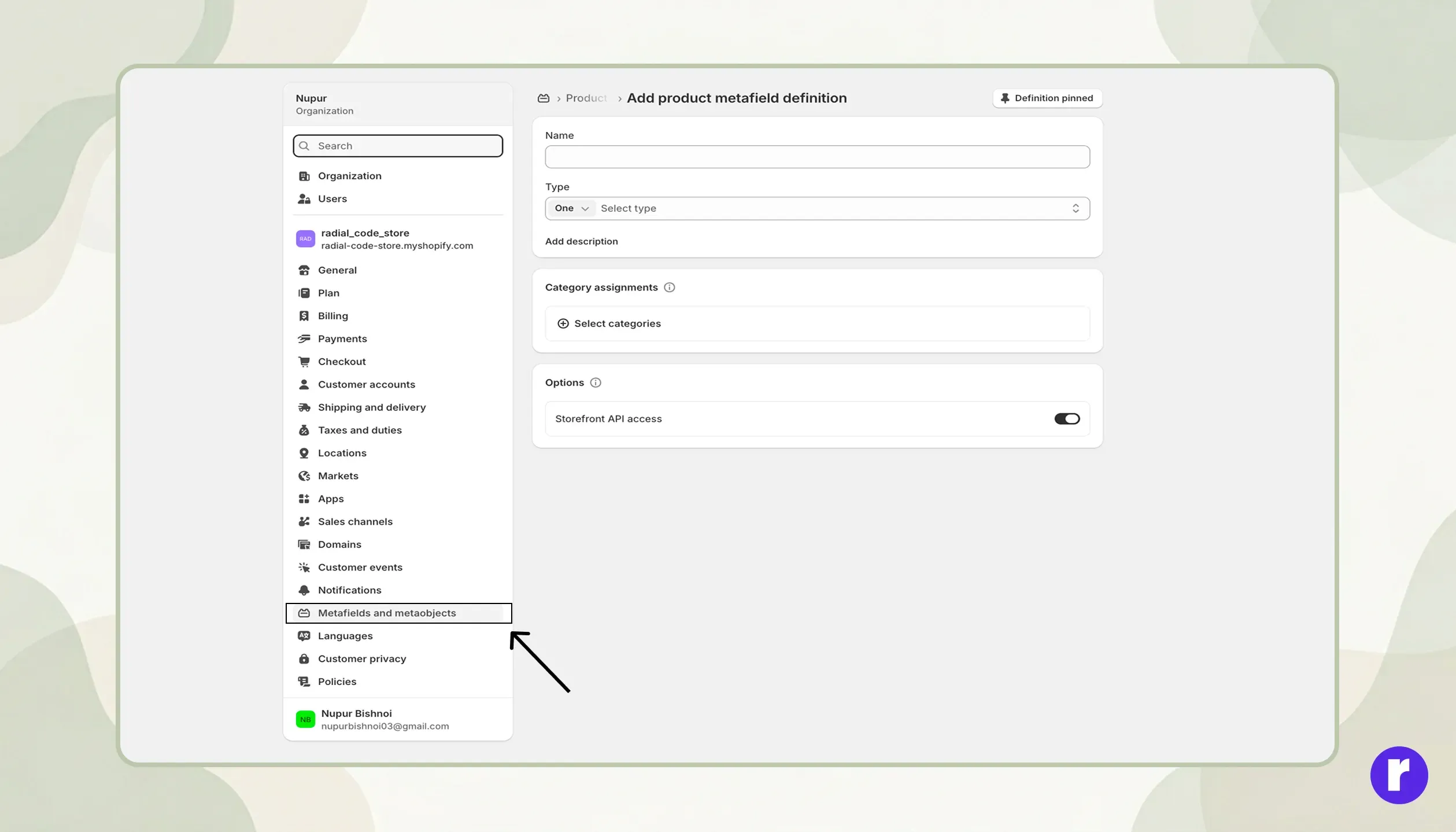The height and width of the screenshot is (832, 1456).
Task: Open the Select type dropdown
Action: pyautogui.click(x=840, y=208)
